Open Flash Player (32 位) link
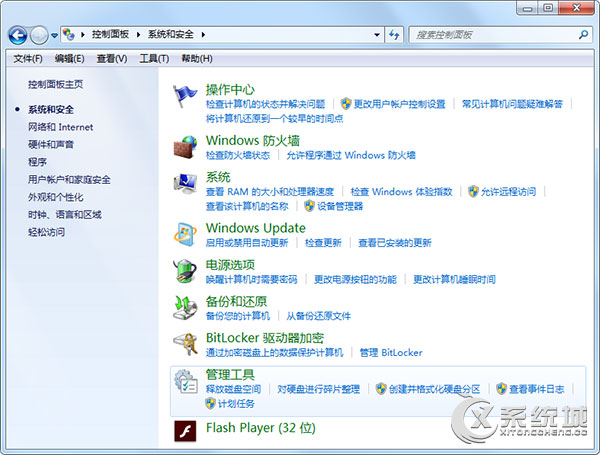 (261, 428)
